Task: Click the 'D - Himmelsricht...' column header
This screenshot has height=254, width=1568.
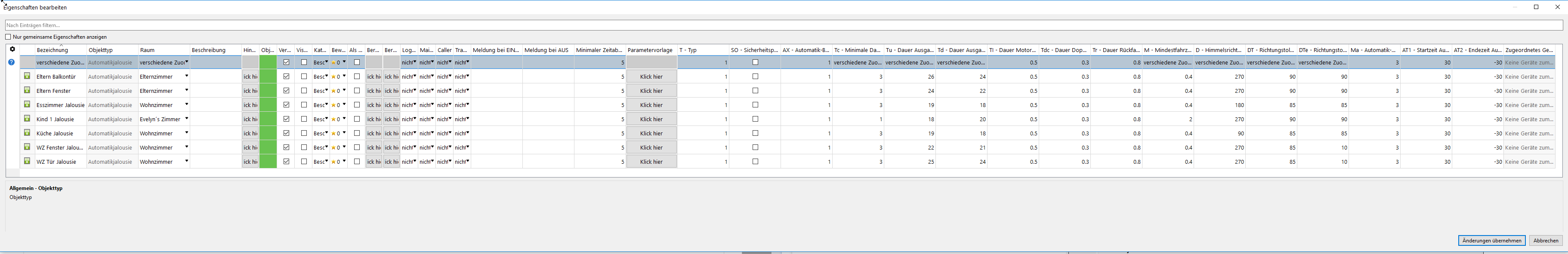Action: click(x=1220, y=50)
